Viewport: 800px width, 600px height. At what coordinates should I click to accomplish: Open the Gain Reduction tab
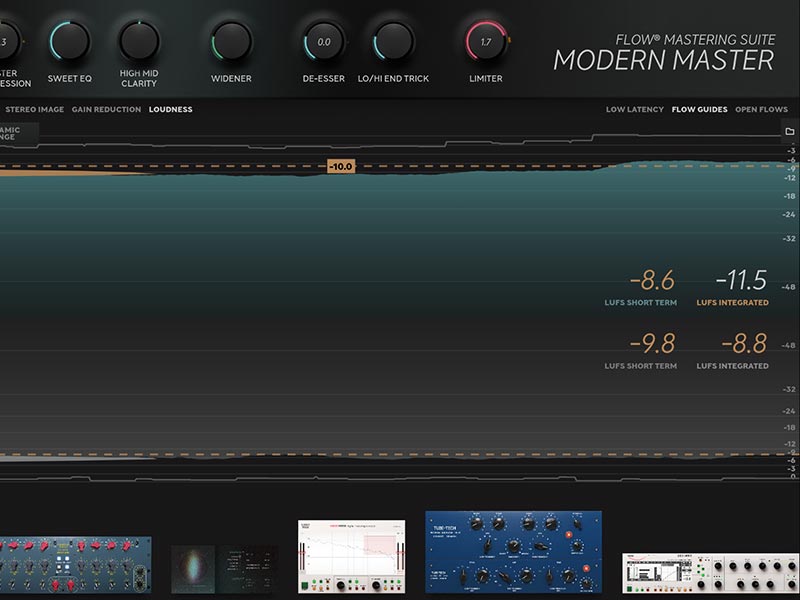tap(106, 109)
